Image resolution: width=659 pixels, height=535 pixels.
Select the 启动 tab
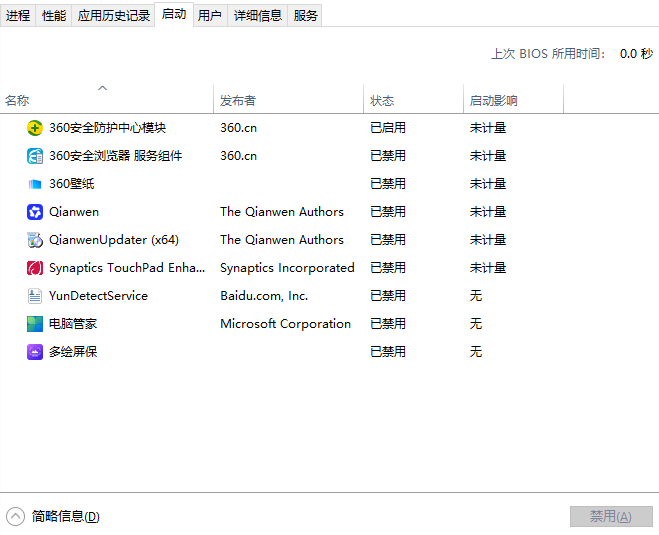(174, 14)
